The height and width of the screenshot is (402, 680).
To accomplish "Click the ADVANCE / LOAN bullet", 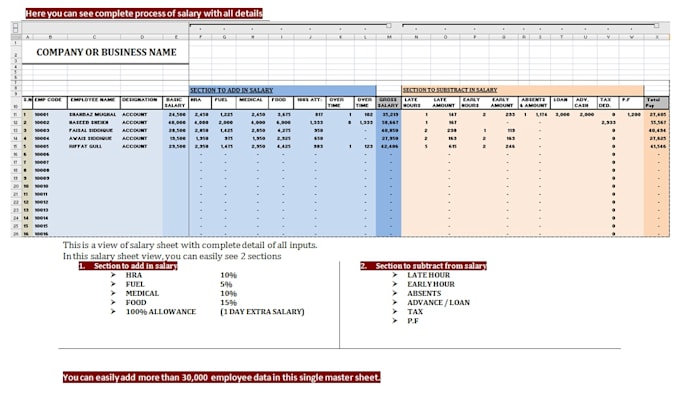I will click(438, 302).
